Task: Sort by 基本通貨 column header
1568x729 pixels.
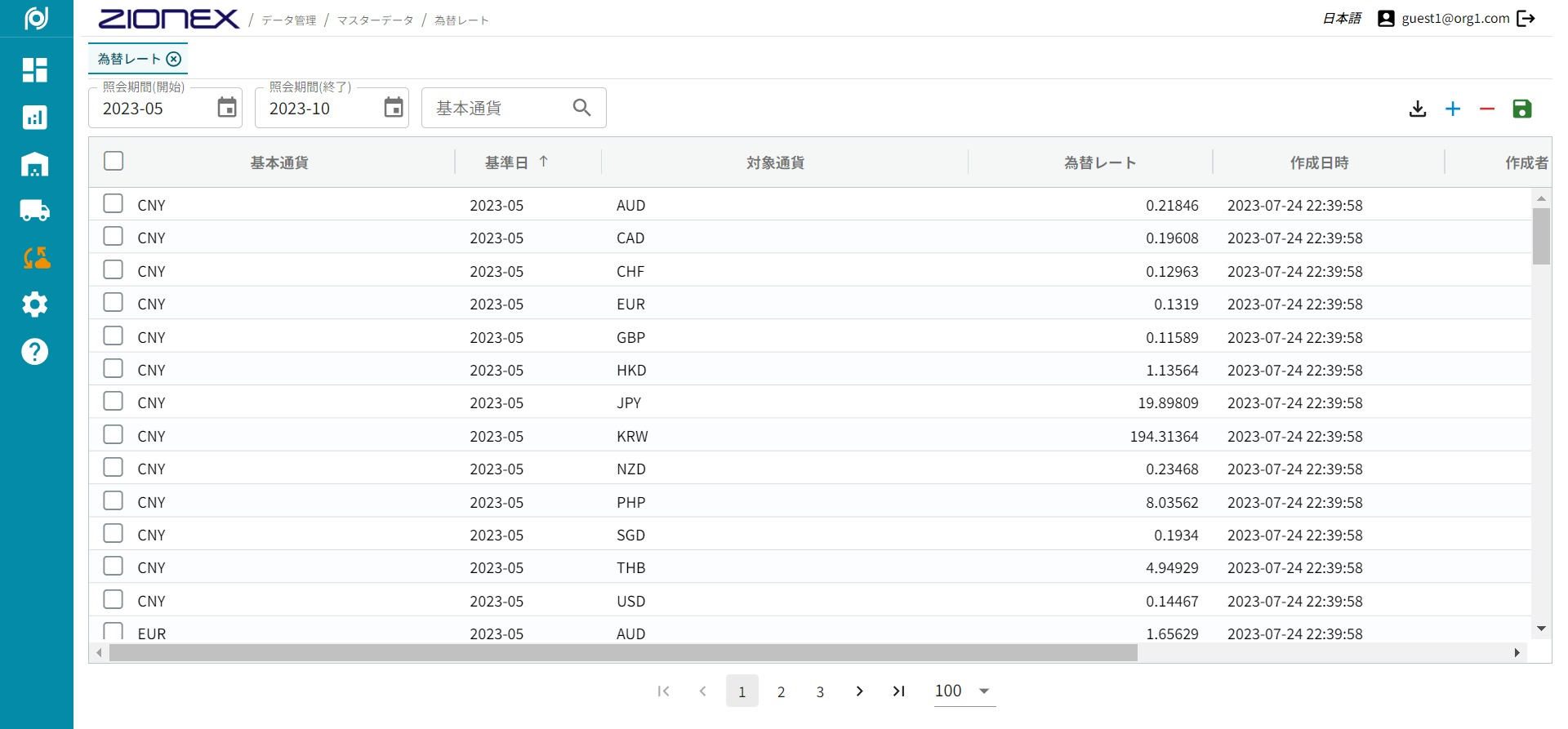Action: pyautogui.click(x=279, y=162)
